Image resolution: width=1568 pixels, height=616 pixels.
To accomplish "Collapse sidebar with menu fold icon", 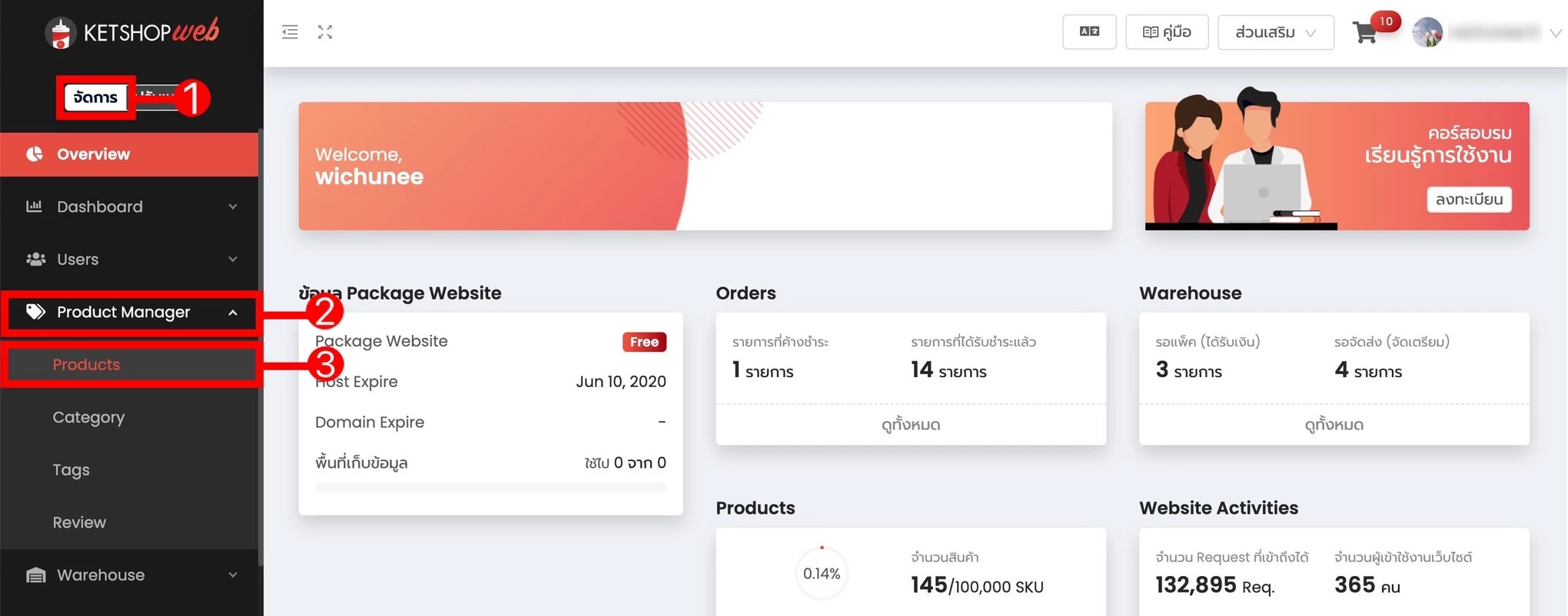I will 290,32.
